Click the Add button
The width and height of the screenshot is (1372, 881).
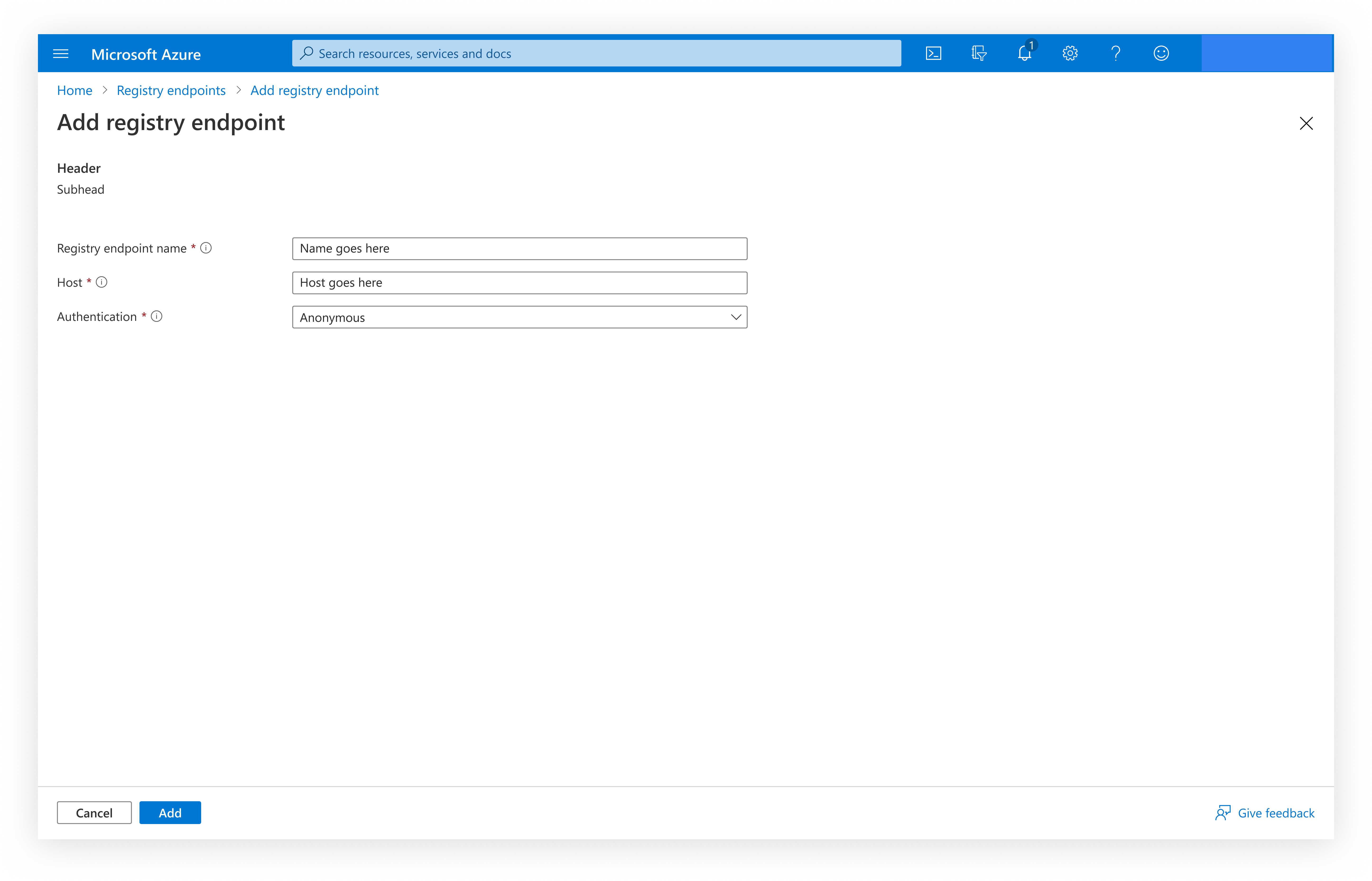170,812
